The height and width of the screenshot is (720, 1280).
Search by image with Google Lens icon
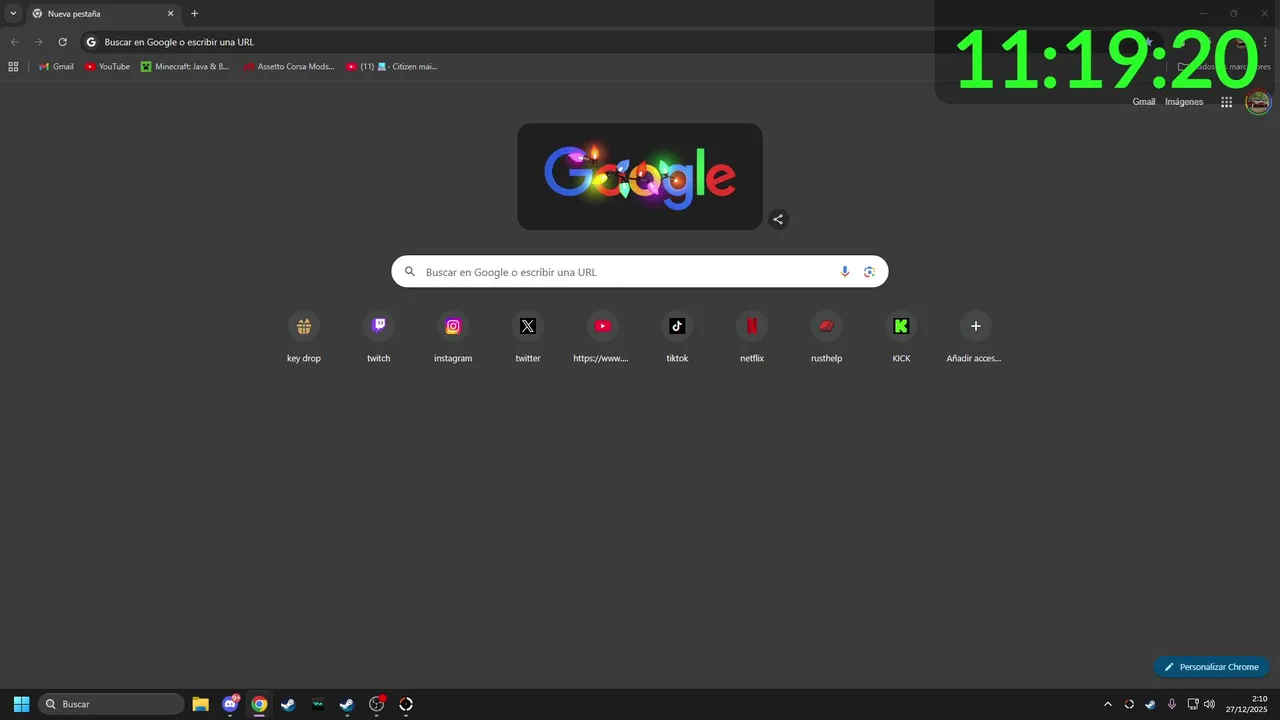(x=869, y=272)
